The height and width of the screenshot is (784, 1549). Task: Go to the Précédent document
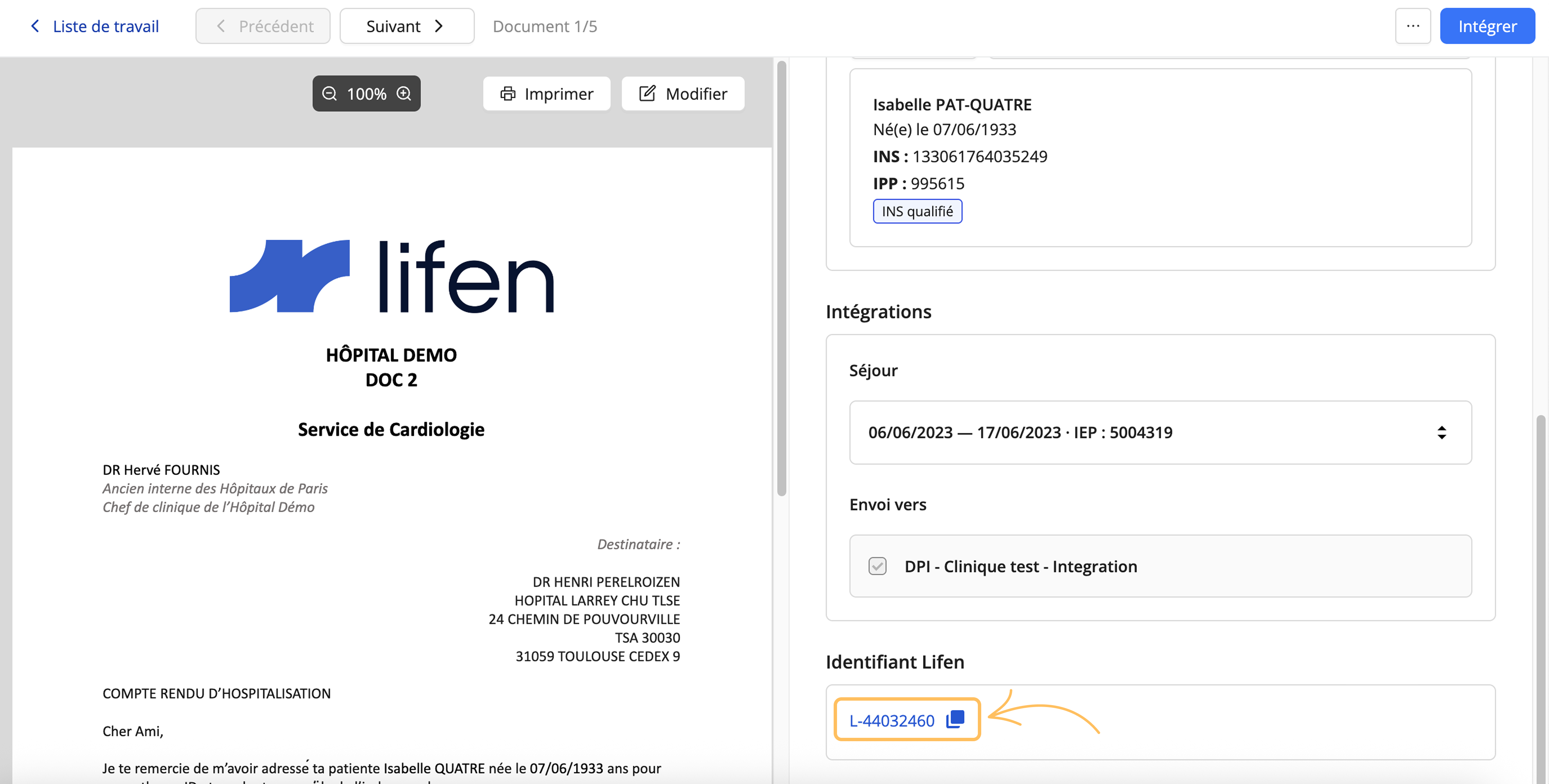point(263,26)
